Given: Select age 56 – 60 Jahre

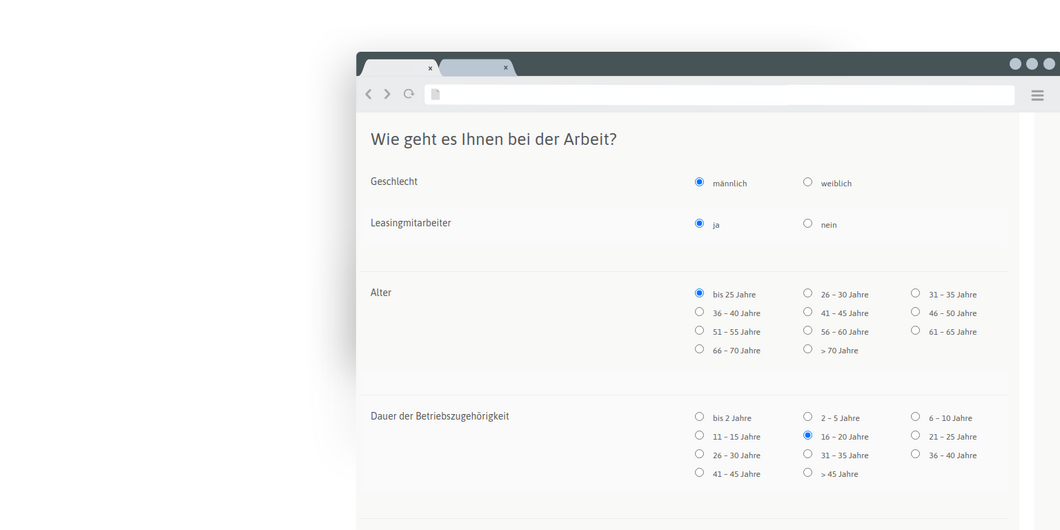Looking at the screenshot, I should click(x=807, y=330).
